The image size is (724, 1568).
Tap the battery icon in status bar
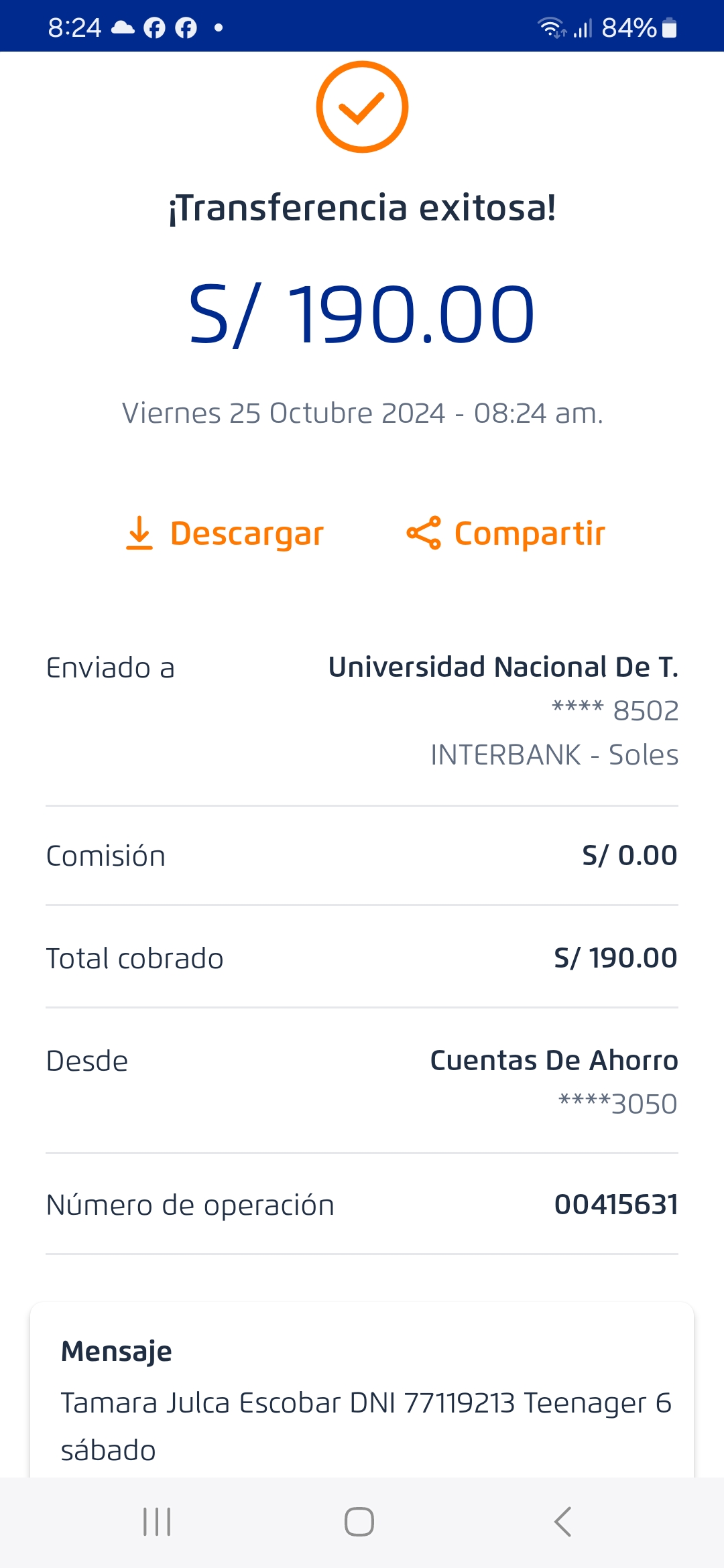point(669,28)
